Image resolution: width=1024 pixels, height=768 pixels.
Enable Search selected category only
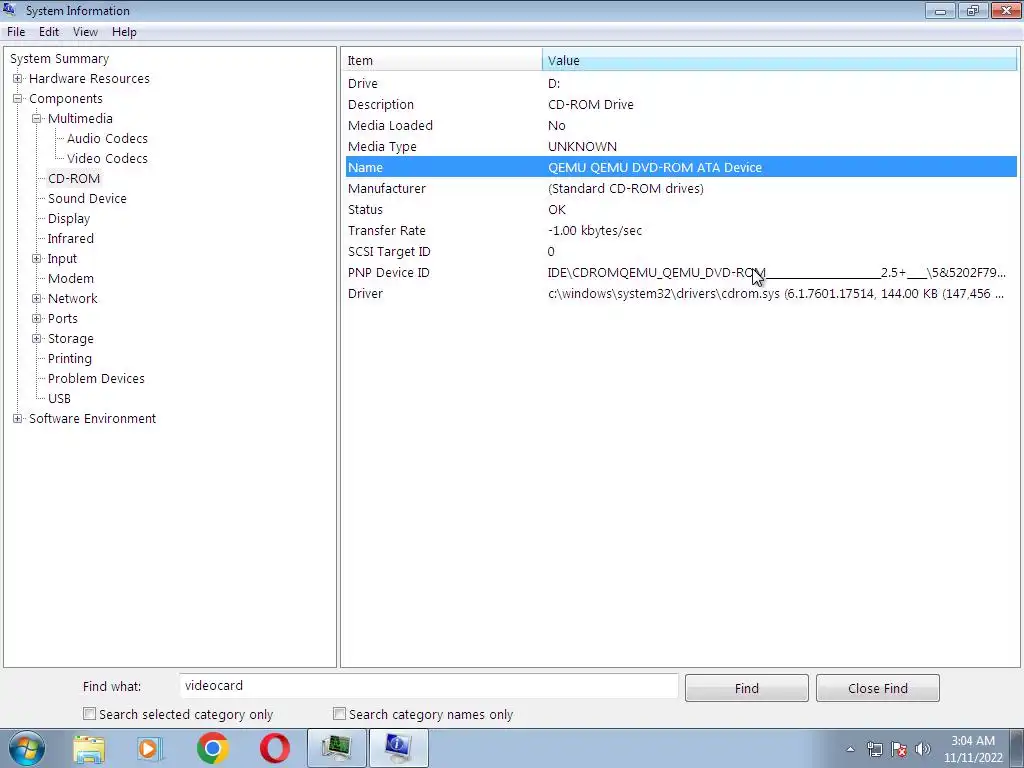tap(89, 714)
